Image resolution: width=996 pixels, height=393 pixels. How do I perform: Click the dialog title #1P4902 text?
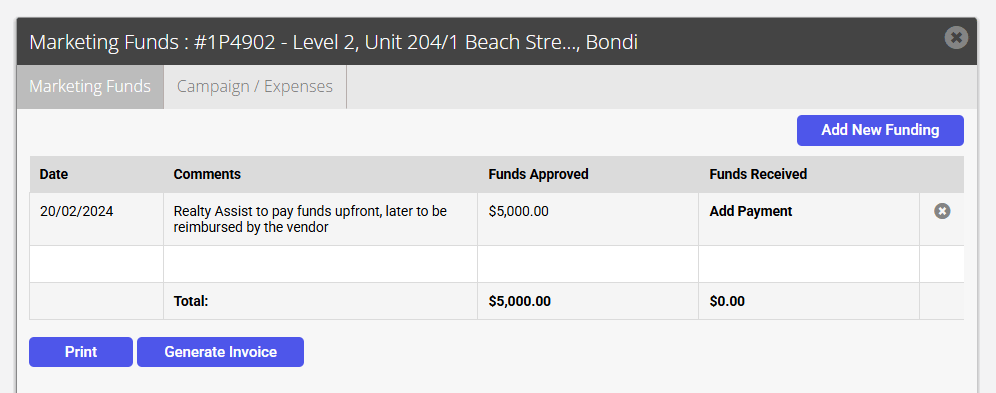pos(235,43)
